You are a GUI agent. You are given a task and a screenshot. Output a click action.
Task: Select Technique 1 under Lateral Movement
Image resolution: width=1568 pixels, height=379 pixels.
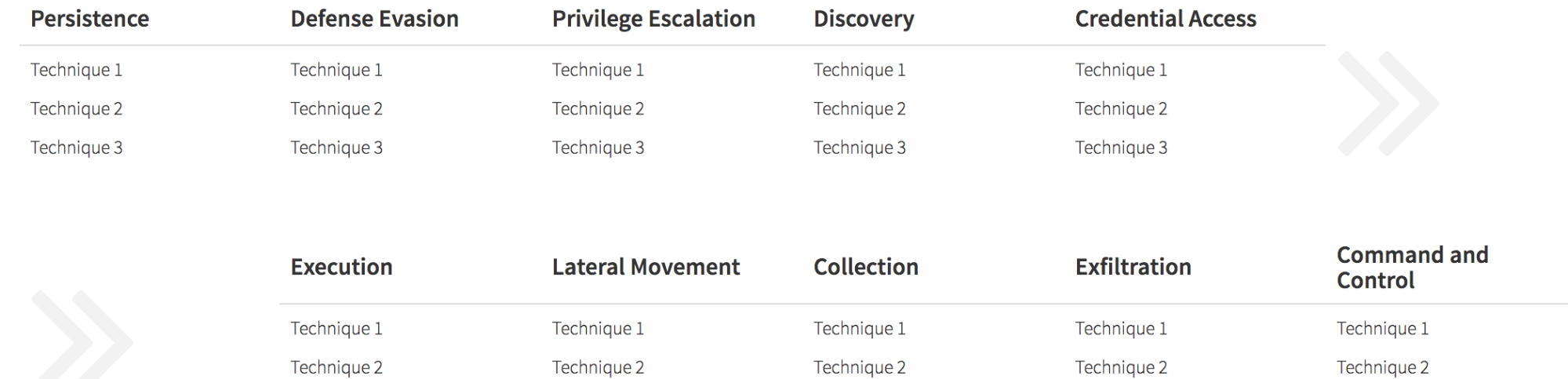click(598, 328)
